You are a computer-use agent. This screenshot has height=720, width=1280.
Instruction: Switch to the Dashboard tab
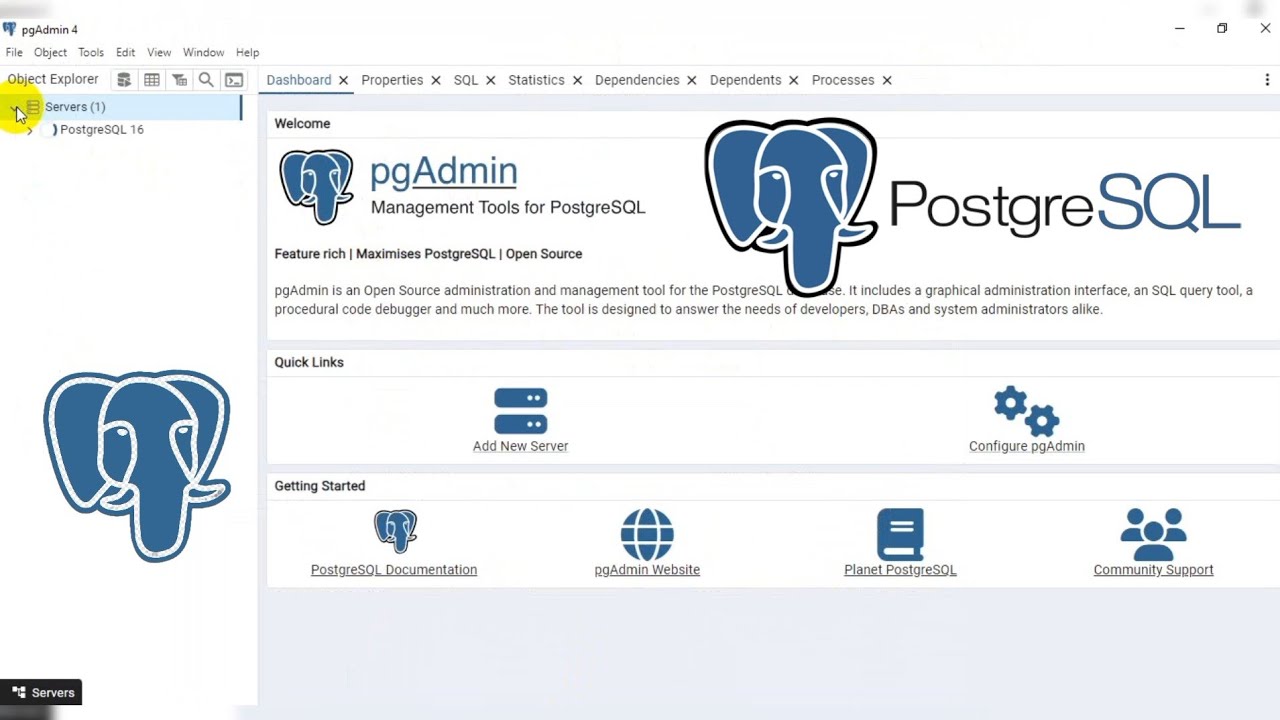click(x=299, y=80)
